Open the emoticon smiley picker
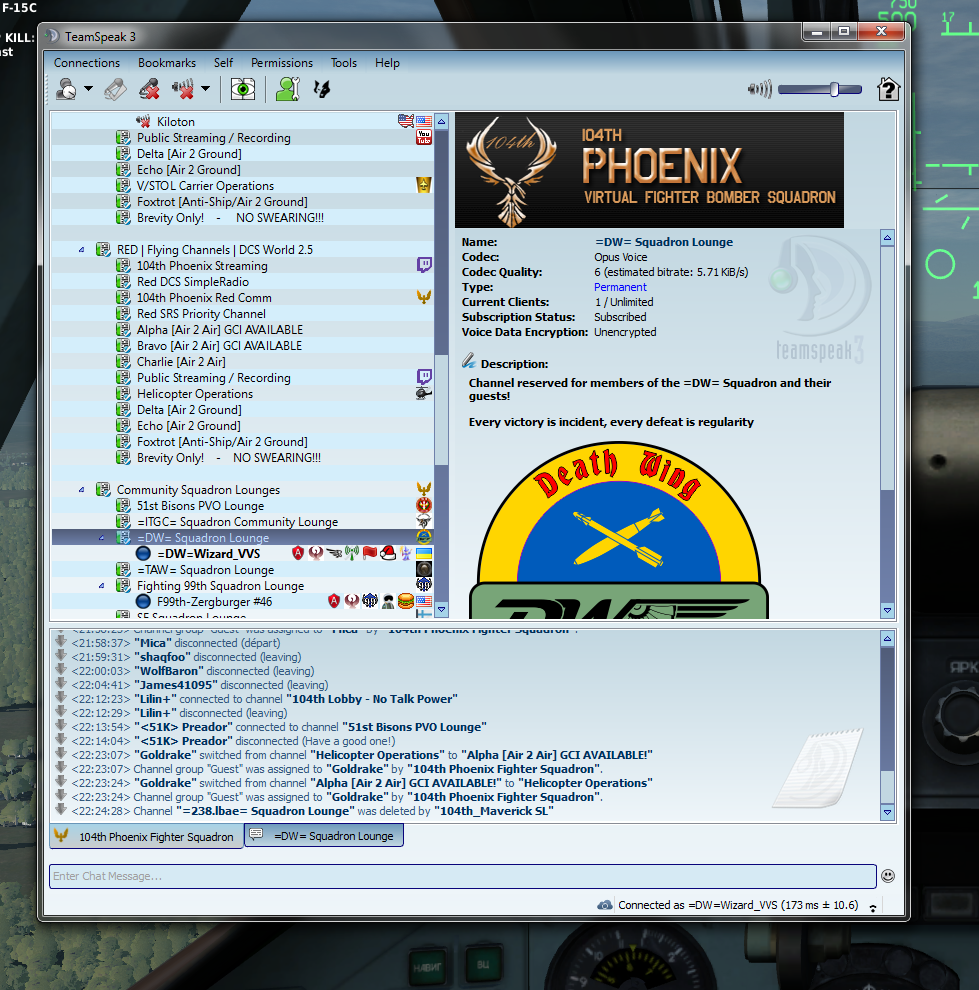The height and width of the screenshot is (990, 979). [x=887, y=876]
